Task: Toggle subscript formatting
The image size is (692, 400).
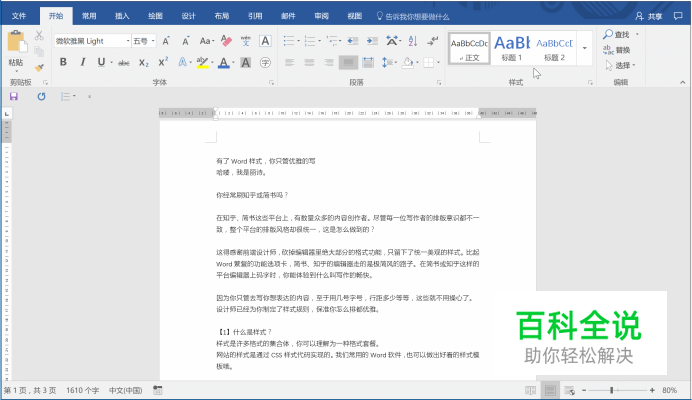Action: 143,63
